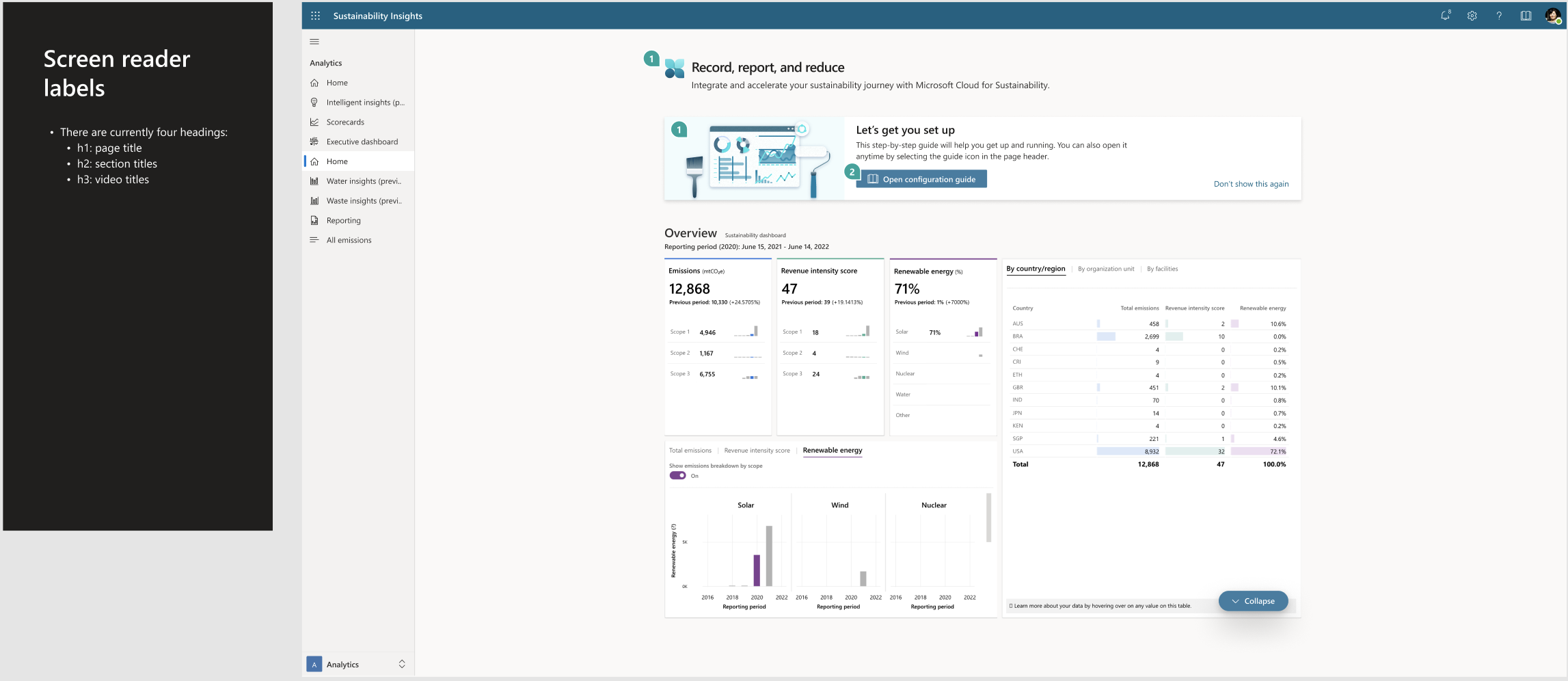This screenshot has width=1568, height=681.
Task: Click the grey Wind bar in chart
Action: tap(863, 578)
